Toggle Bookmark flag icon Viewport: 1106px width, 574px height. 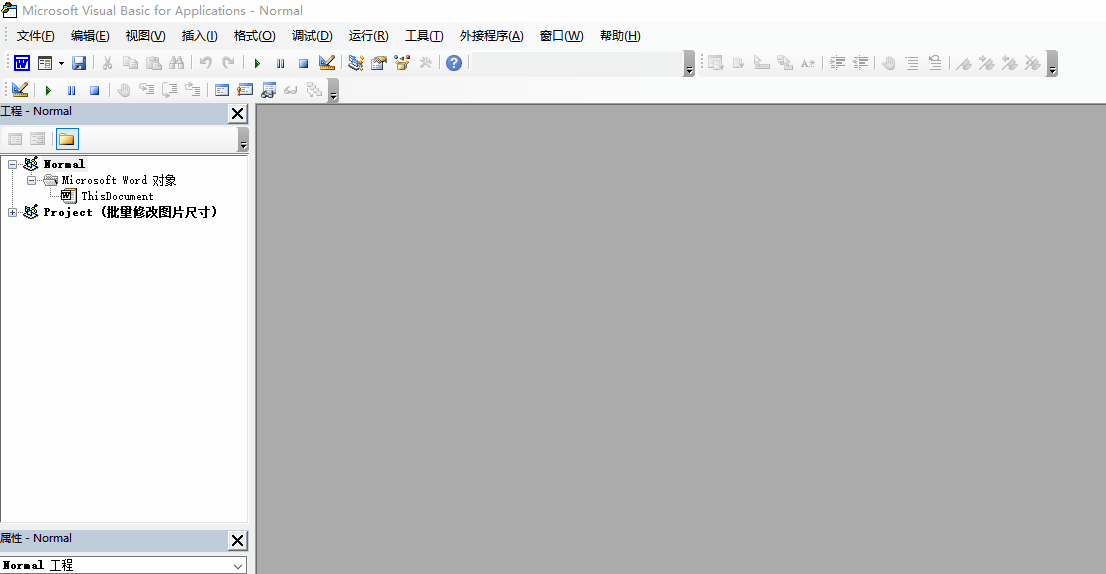pos(964,63)
